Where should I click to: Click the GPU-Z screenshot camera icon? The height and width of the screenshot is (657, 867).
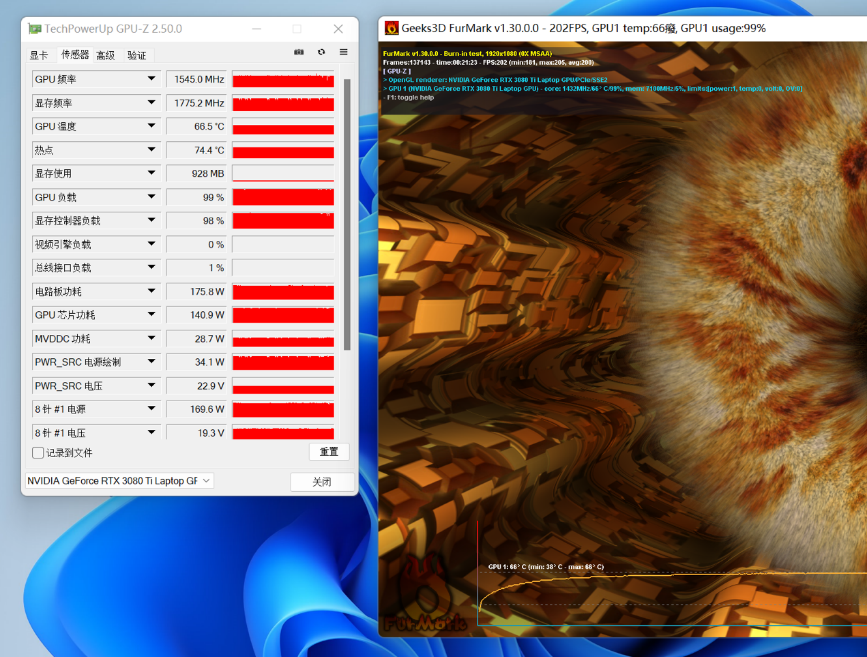point(299,52)
